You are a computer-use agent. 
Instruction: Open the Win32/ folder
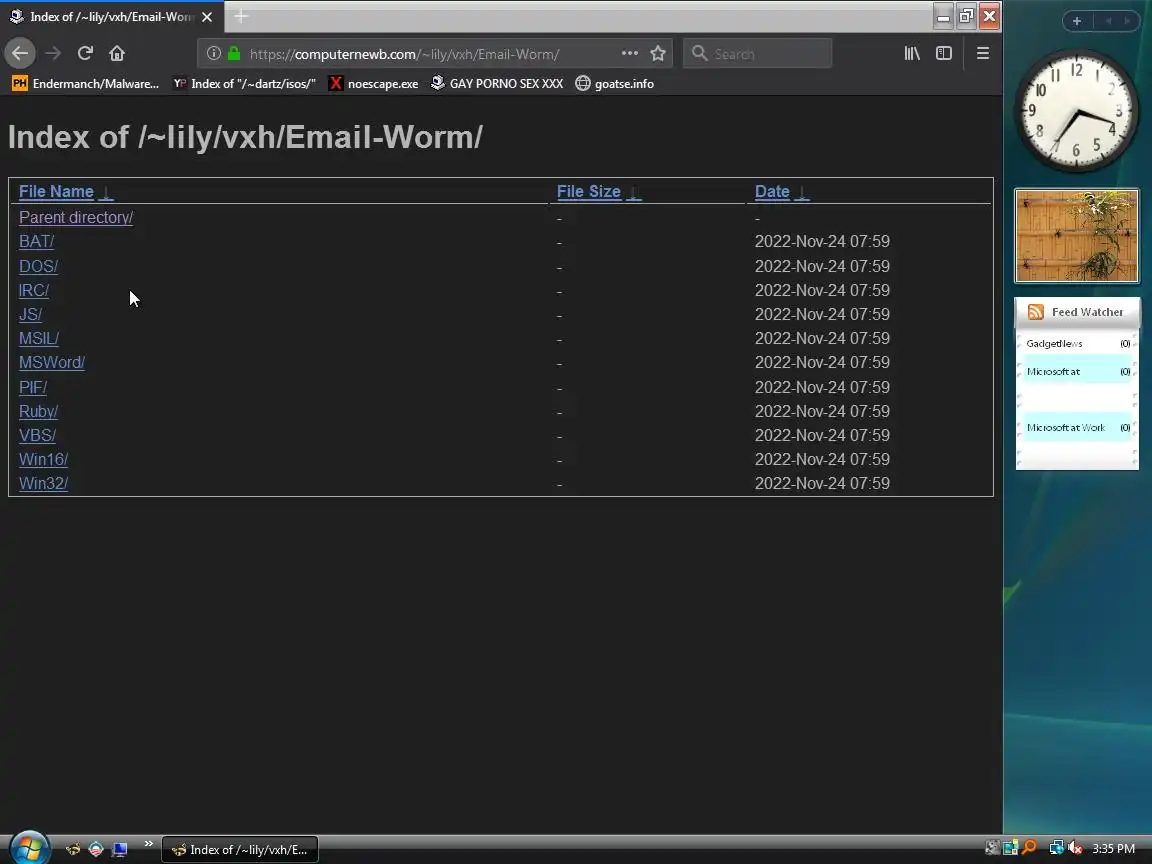[x=43, y=483]
